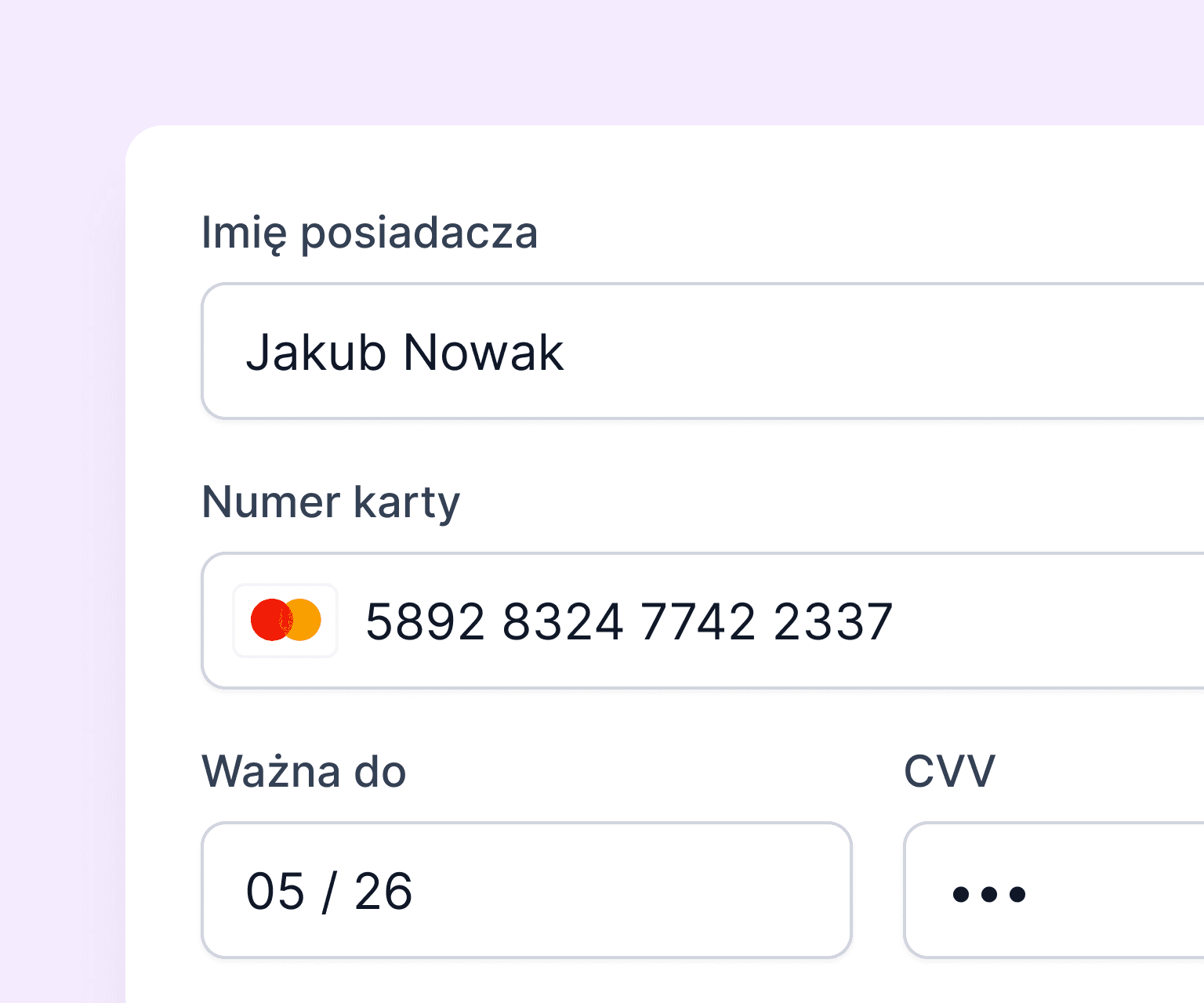This screenshot has width=1204, height=1003.
Task: Click the last four digits "2337"
Action: click(x=832, y=621)
